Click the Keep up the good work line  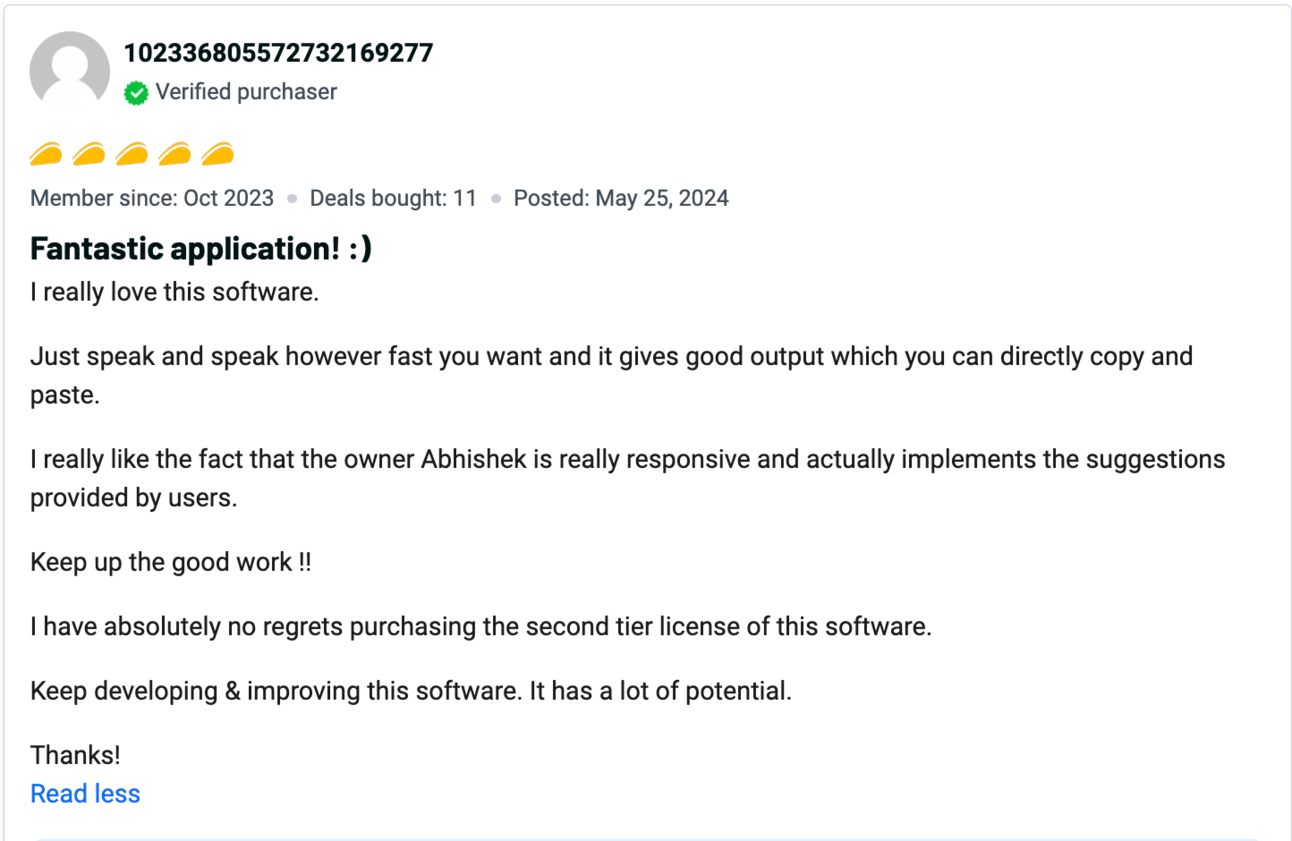pyautogui.click(x=171, y=562)
